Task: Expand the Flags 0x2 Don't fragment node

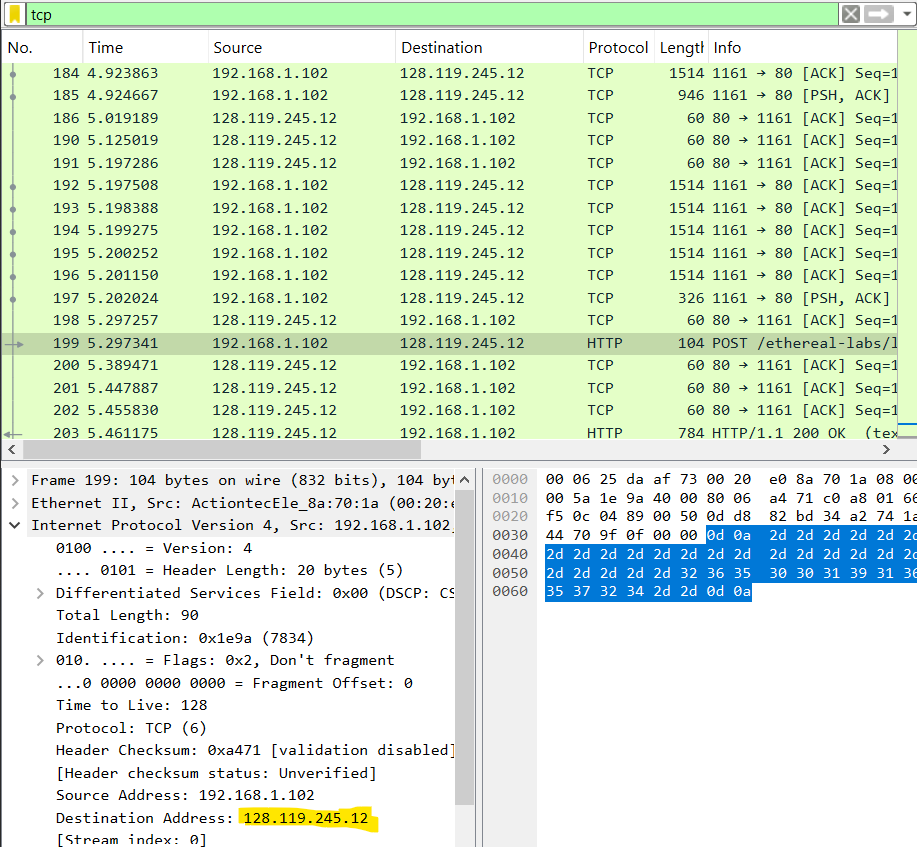Action: pos(40,660)
